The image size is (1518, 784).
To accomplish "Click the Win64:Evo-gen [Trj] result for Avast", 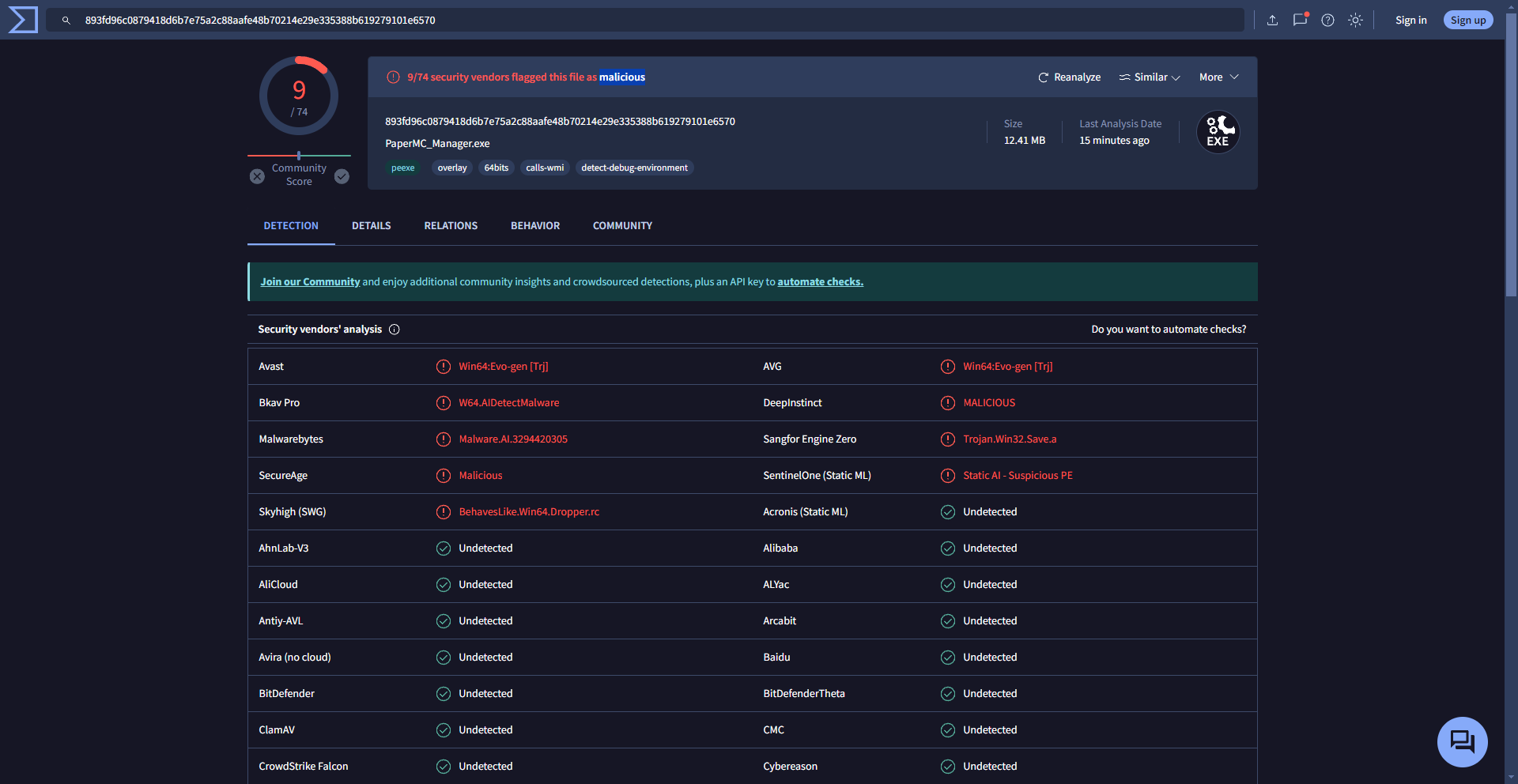I will 504,367.
